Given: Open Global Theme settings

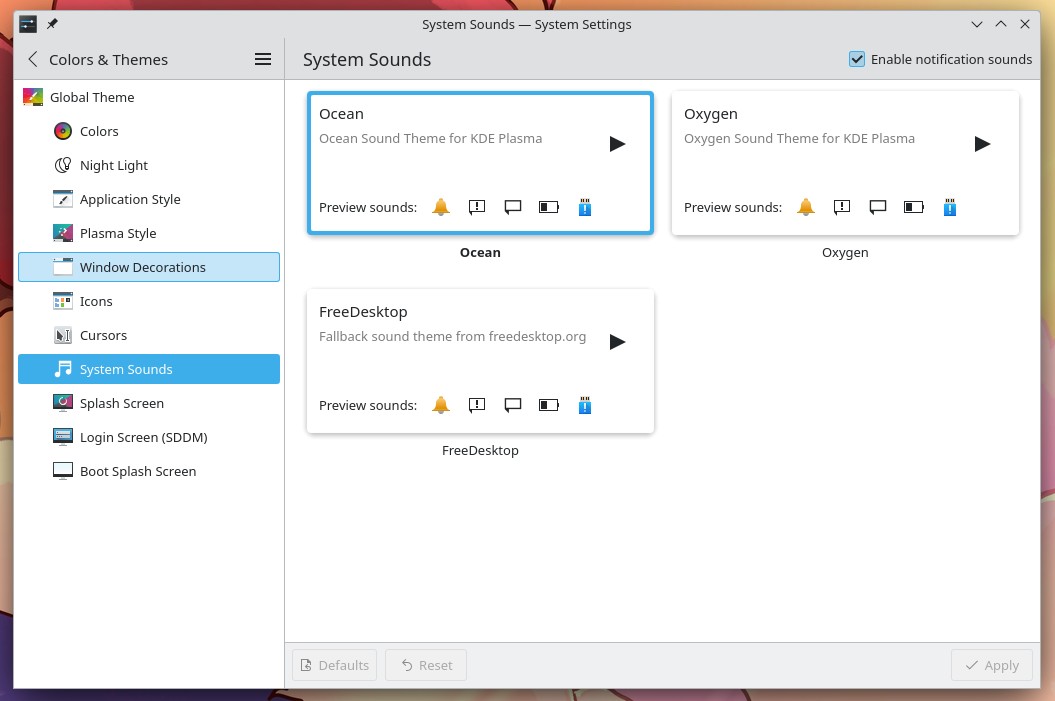Looking at the screenshot, I should tap(149, 98).
